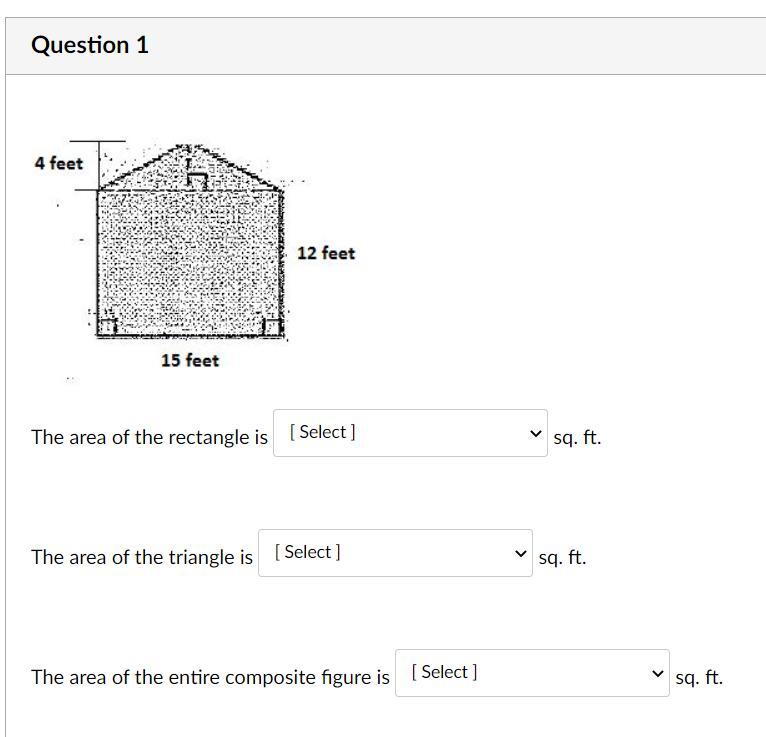Click the bottom-right right-angle marker of rectangle
The width and height of the screenshot is (766, 737).
click(273, 327)
